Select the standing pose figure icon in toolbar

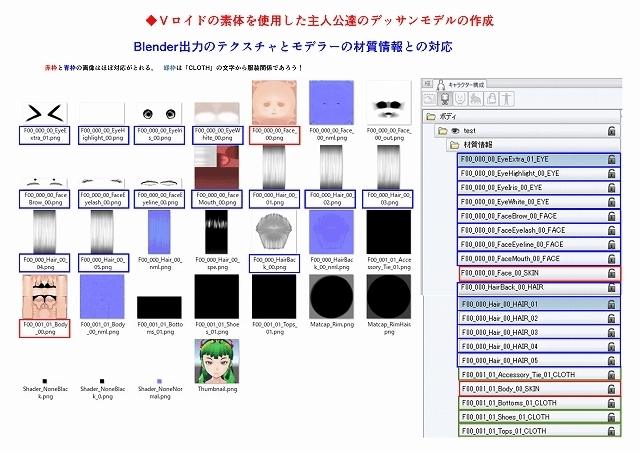[x=507, y=99]
